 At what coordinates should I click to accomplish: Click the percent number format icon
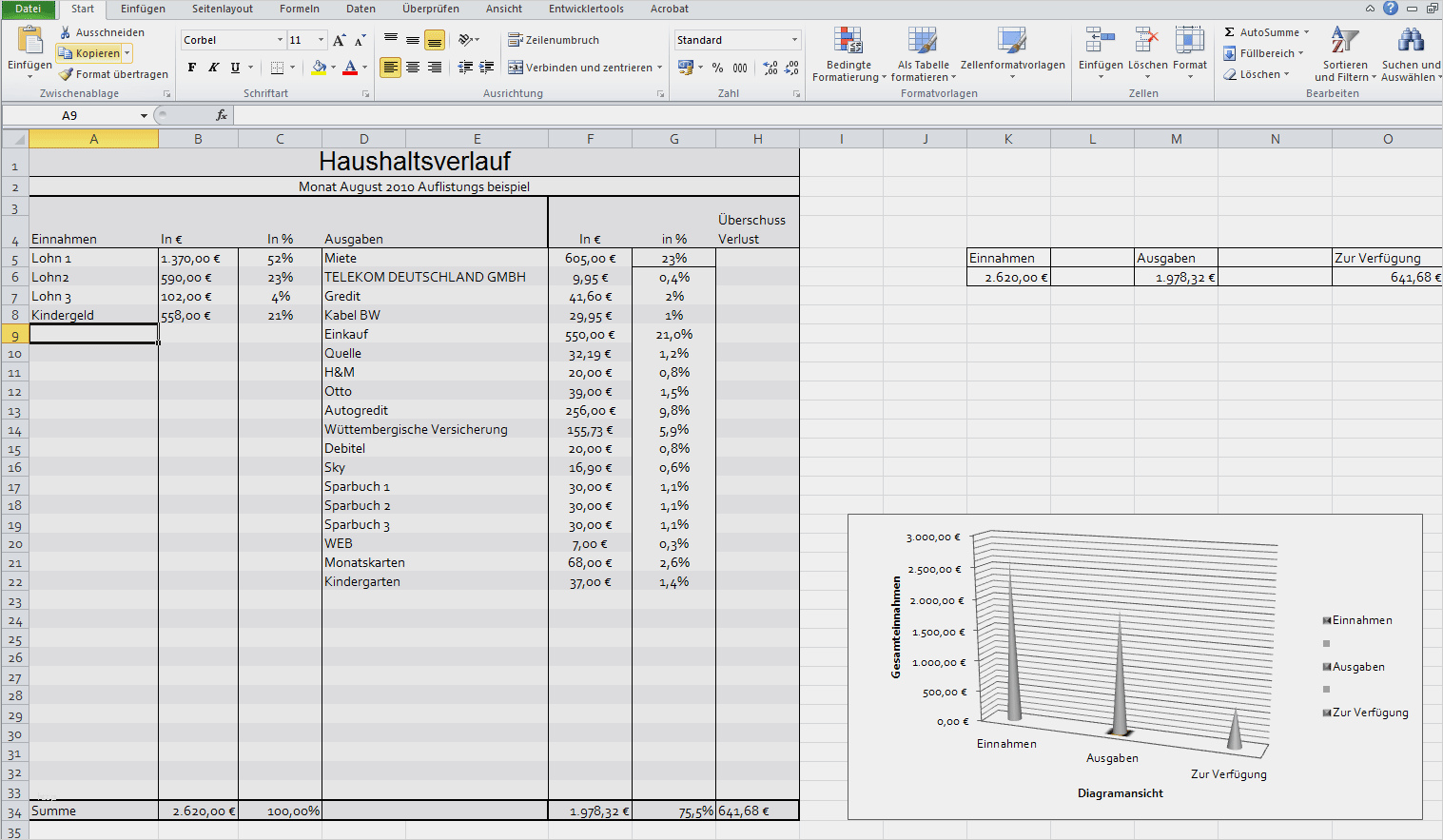pyautogui.click(x=717, y=68)
